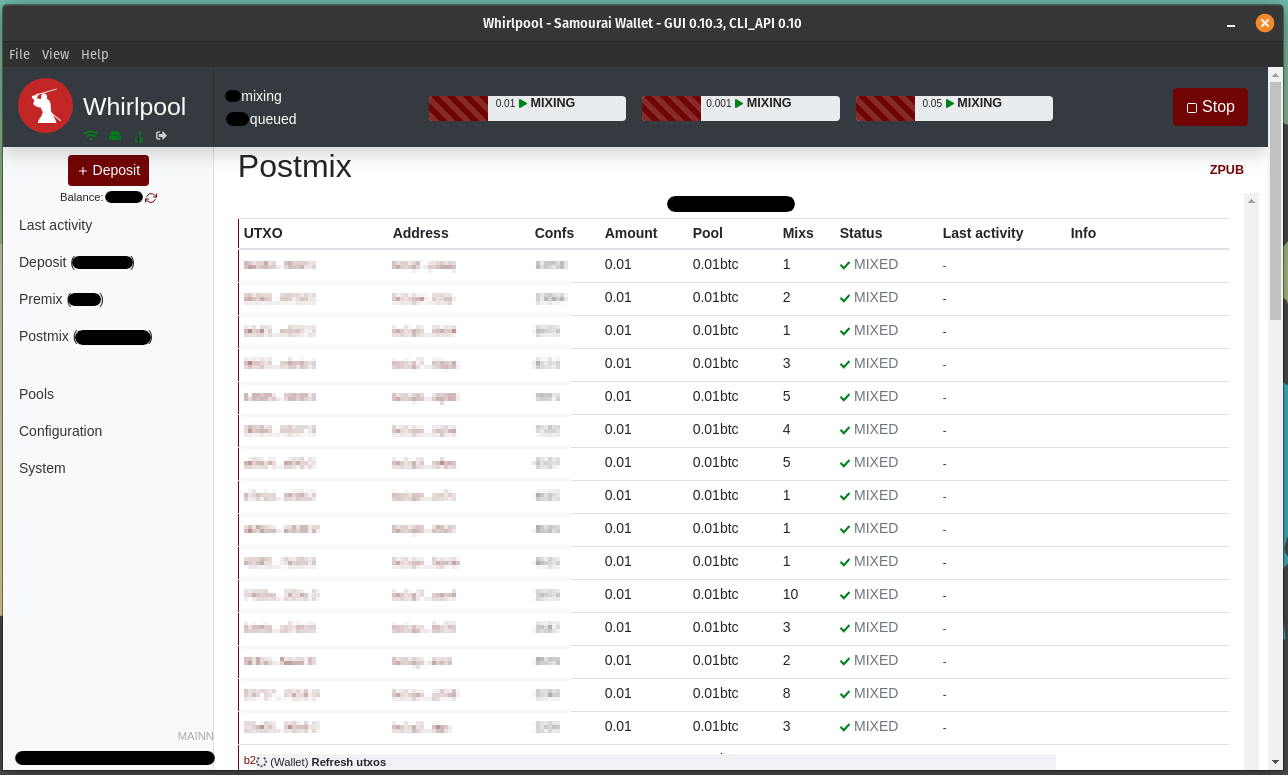This screenshot has width=1288, height=775.
Task: Close the Whirlpool window with the orange button
Action: (1265, 23)
